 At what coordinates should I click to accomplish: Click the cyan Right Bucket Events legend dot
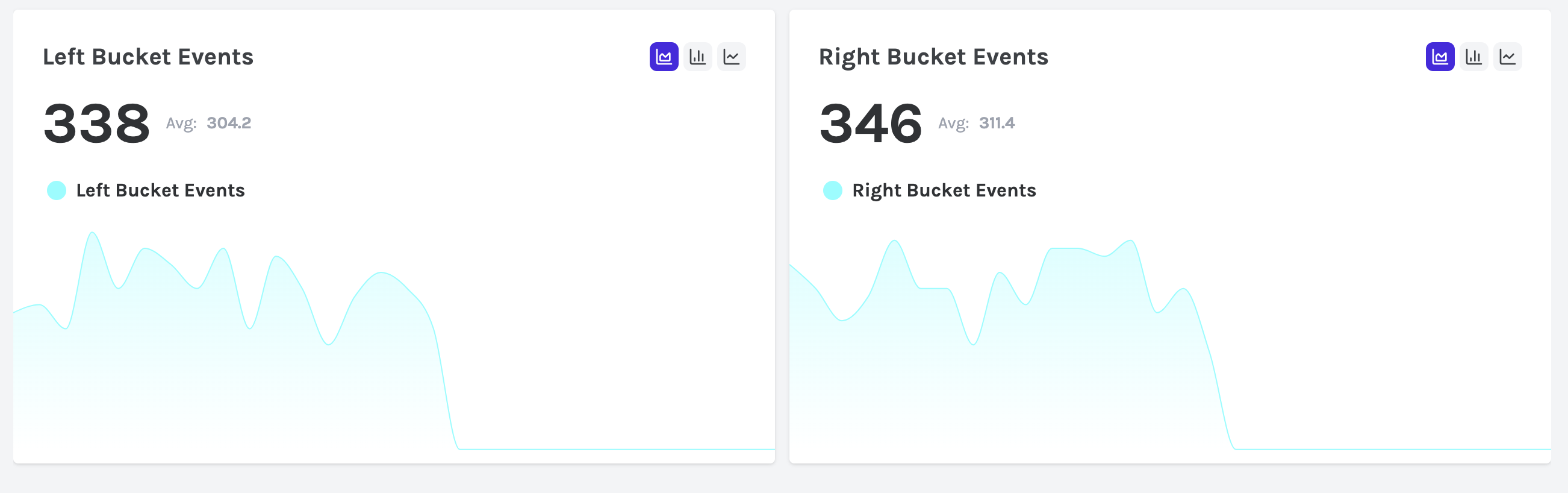833,190
